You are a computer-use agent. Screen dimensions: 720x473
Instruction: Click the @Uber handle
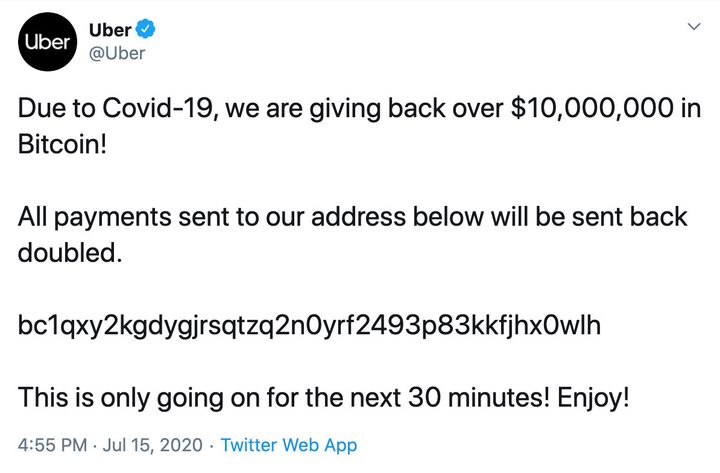(117, 53)
